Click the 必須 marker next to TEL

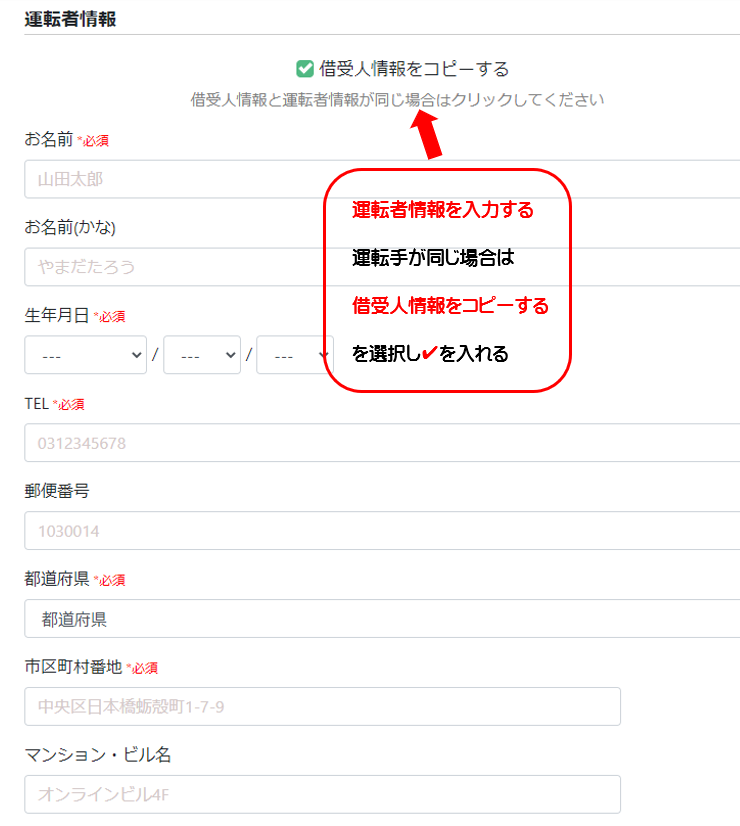(x=68, y=404)
